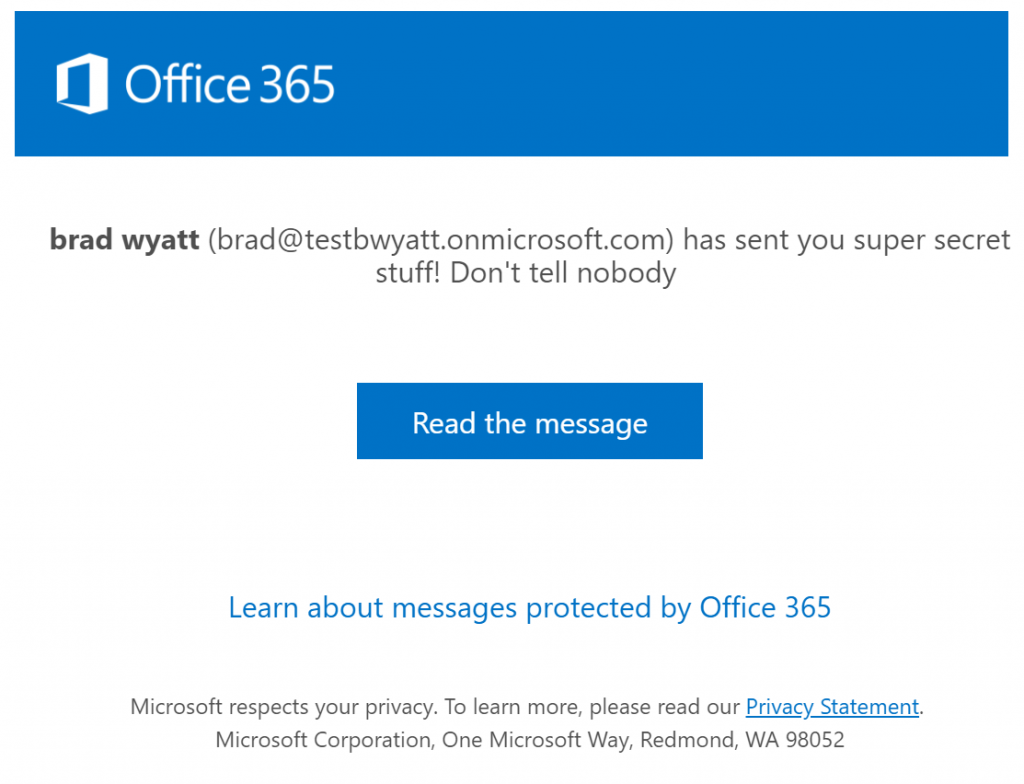Click the Office 365 door logo icon
This screenshot has height=784, width=1024.
point(82,84)
